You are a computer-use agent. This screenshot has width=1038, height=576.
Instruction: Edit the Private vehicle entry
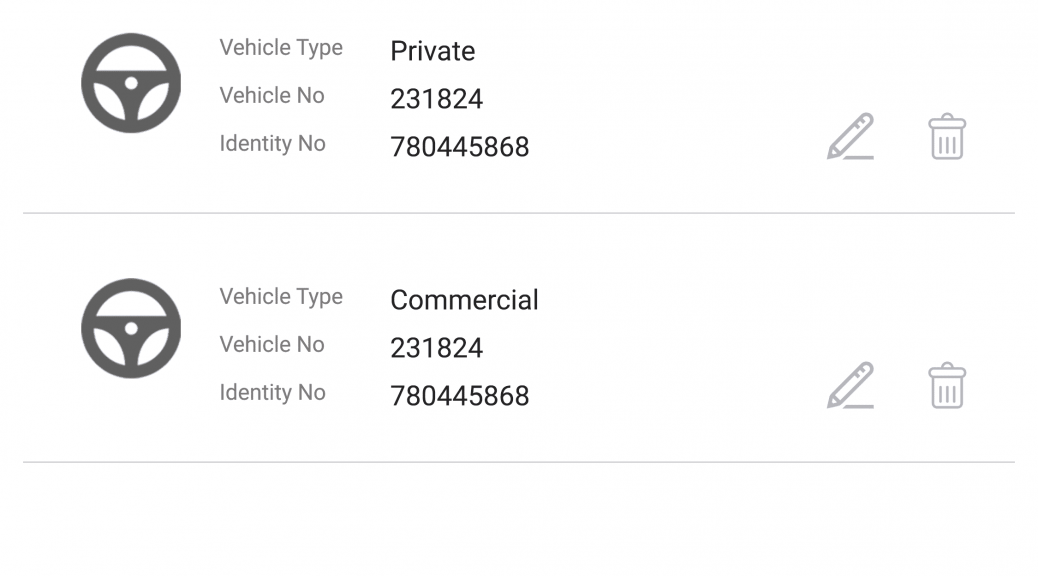[851, 136]
